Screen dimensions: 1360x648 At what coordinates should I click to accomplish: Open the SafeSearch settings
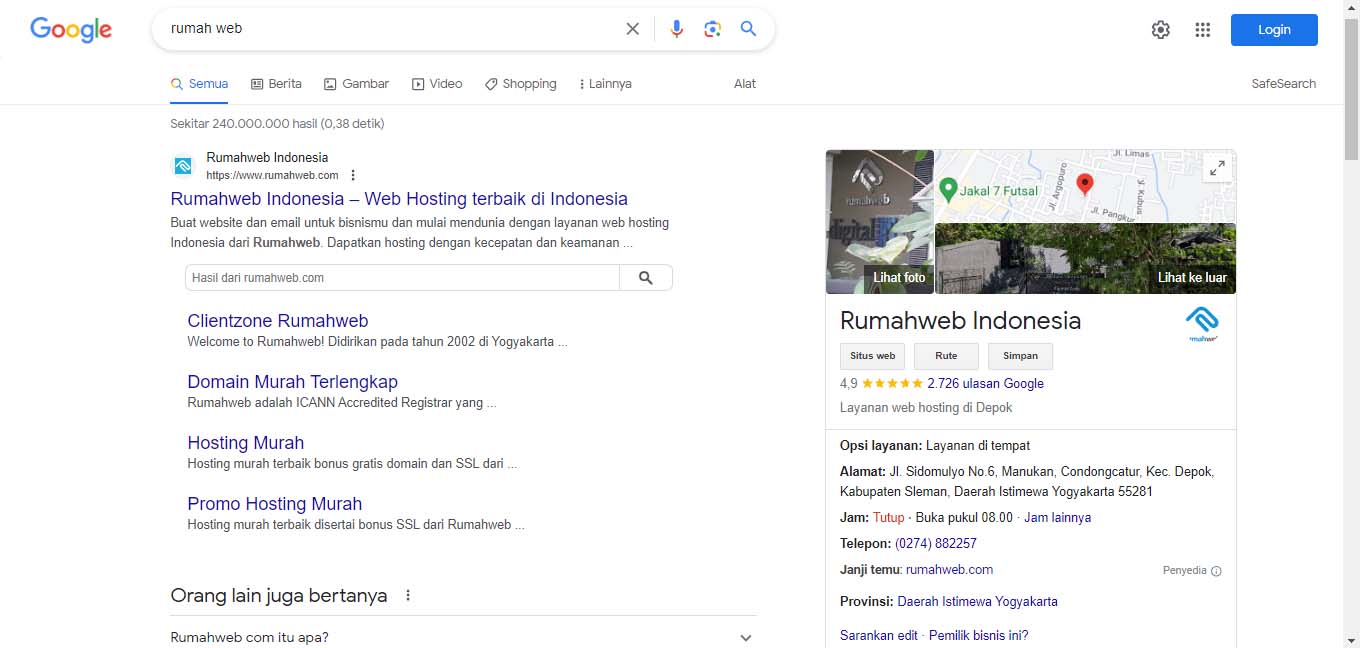pos(1284,84)
